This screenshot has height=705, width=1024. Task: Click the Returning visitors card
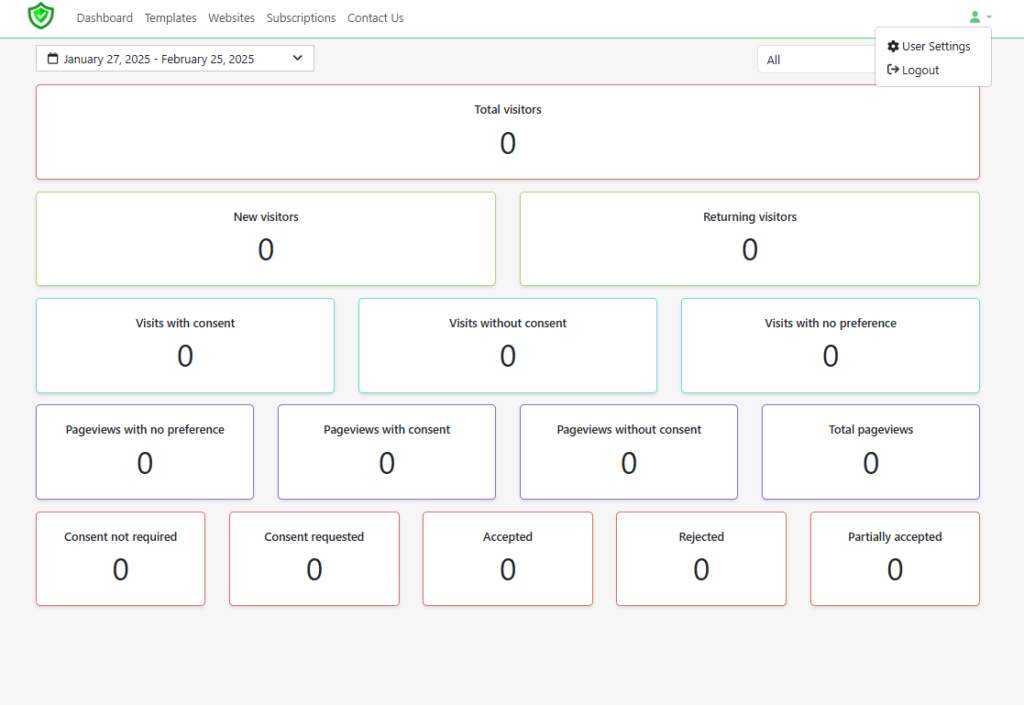point(750,239)
